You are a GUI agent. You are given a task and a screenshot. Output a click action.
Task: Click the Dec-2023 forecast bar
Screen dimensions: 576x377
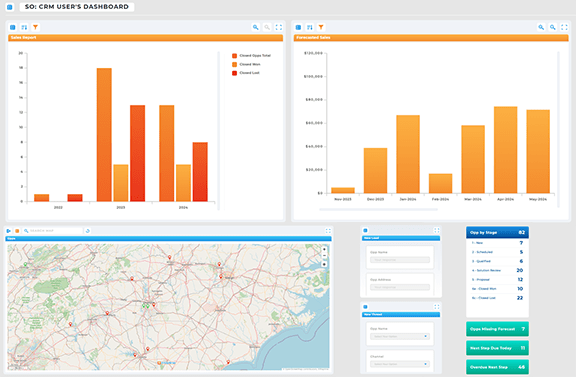coord(375,171)
